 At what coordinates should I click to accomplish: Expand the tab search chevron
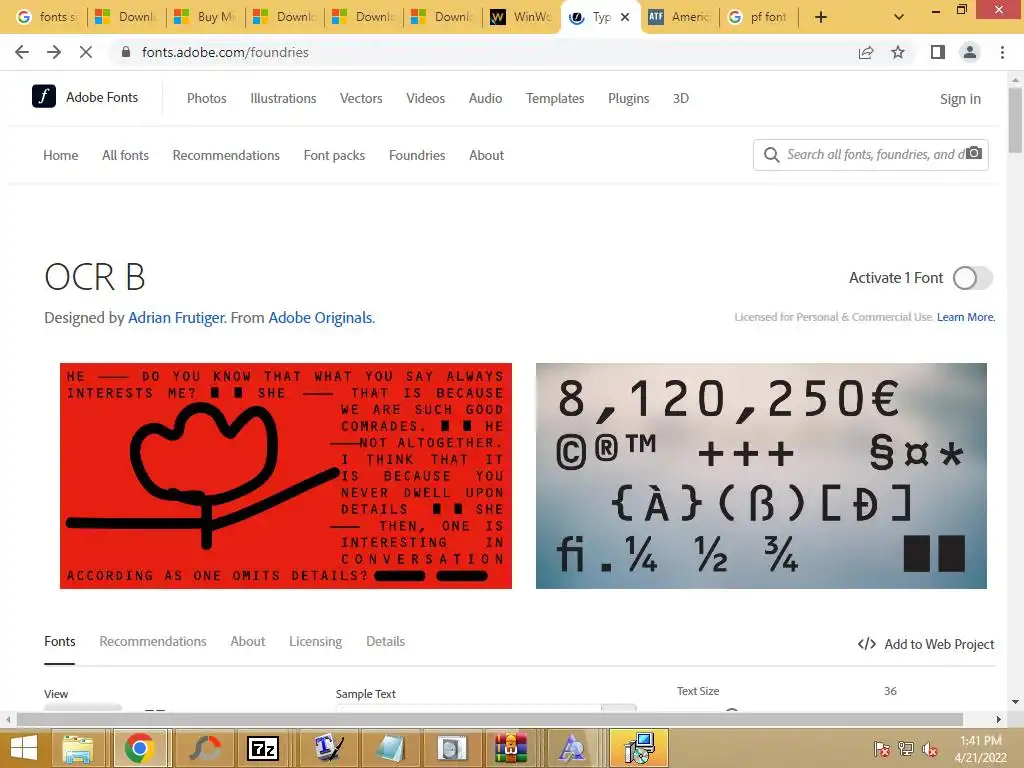(x=899, y=17)
